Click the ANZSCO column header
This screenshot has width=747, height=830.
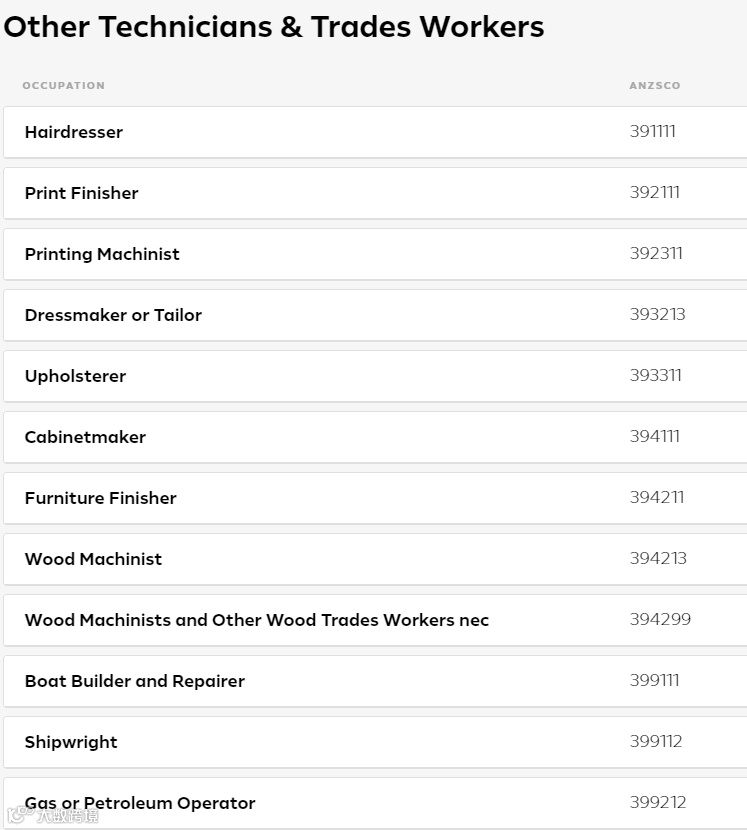coord(655,86)
